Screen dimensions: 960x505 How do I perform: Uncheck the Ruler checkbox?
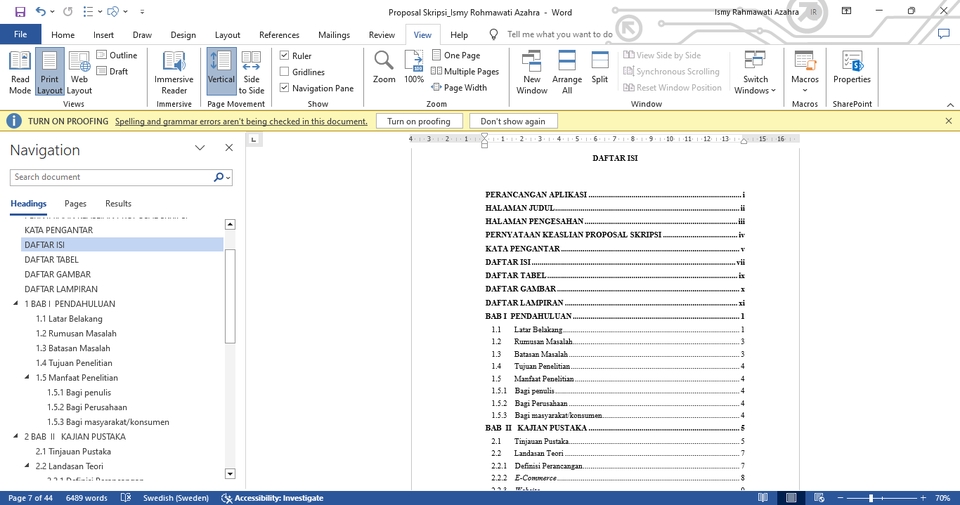[x=284, y=55]
